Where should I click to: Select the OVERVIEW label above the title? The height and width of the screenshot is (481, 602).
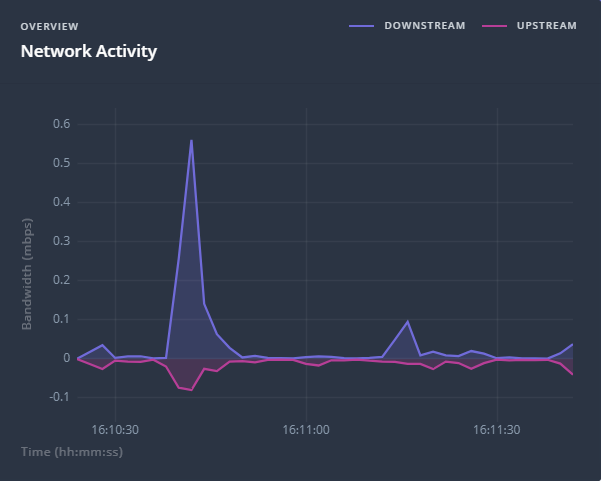pyautogui.click(x=49, y=26)
